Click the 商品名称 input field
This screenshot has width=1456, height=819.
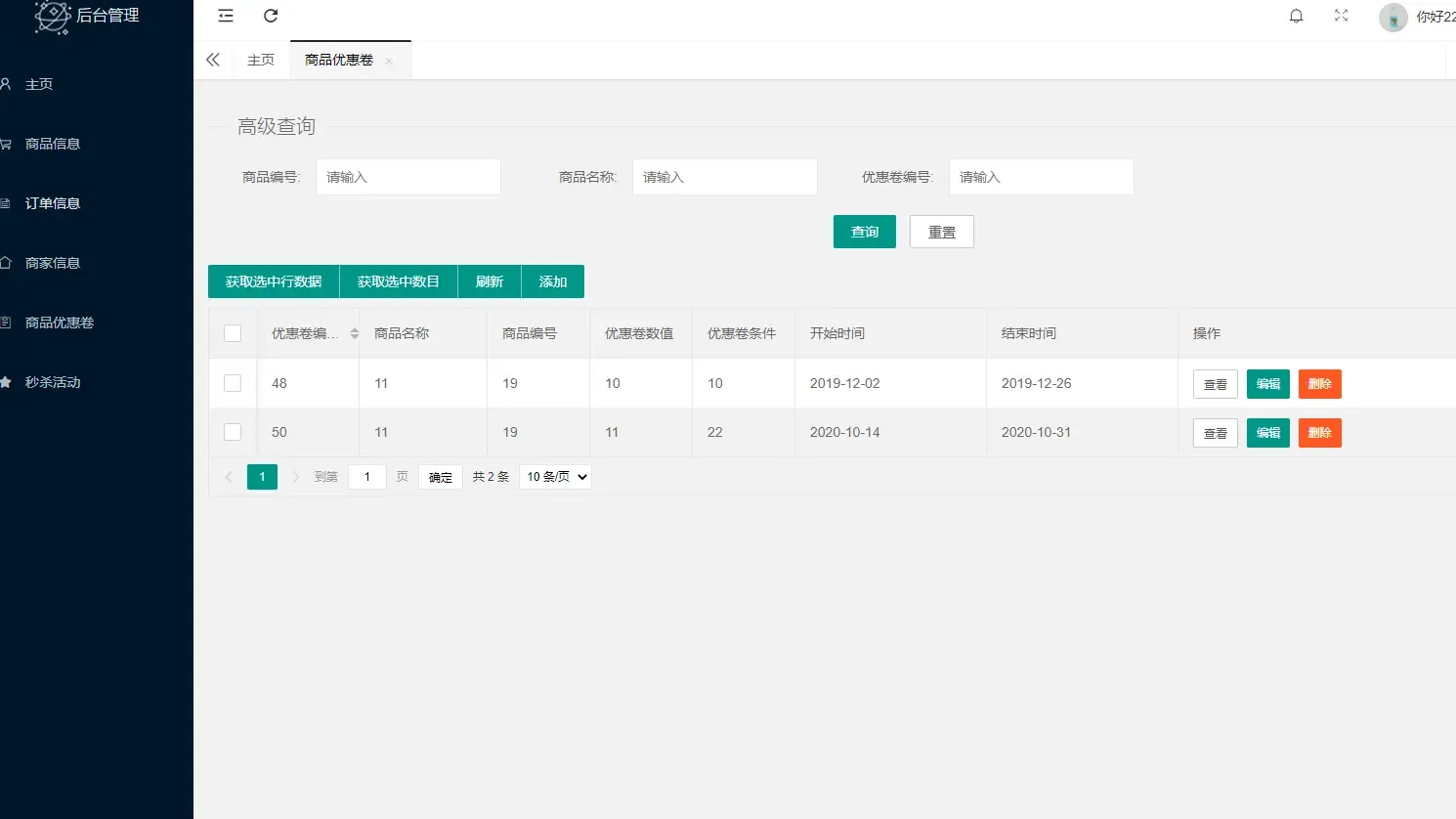pyautogui.click(x=724, y=177)
